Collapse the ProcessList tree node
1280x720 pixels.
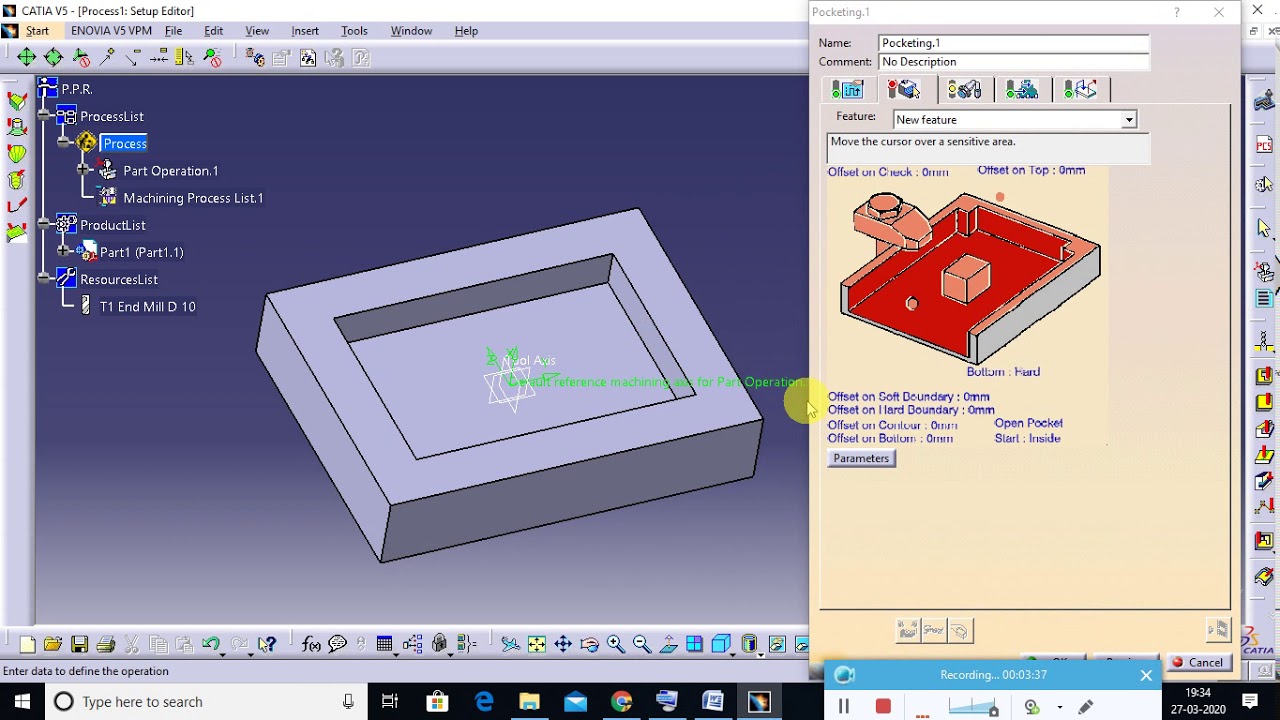tap(45, 117)
